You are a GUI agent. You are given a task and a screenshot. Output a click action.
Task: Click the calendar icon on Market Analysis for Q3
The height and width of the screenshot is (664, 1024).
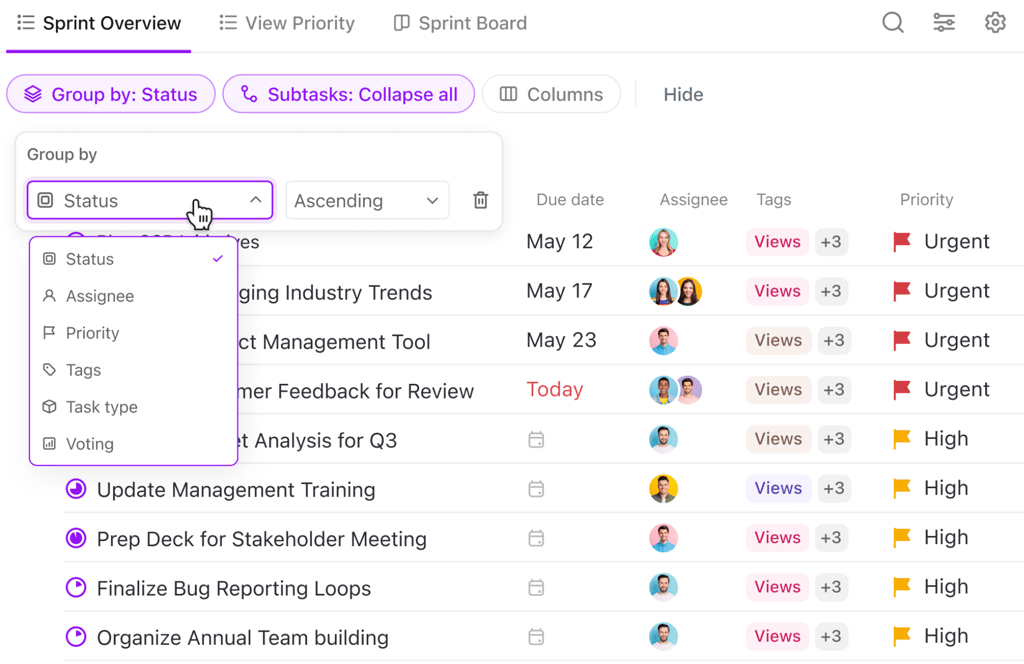click(x=536, y=439)
